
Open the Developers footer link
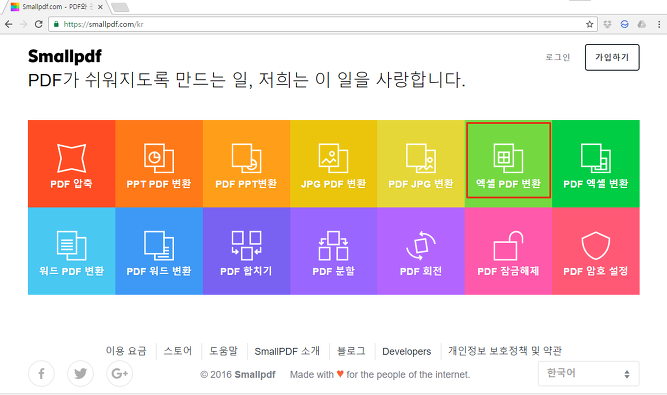407,352
